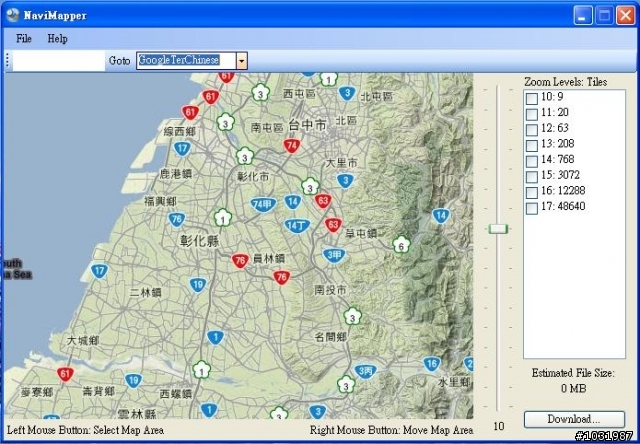Click the 名間鄉 township label

(331, 337)
